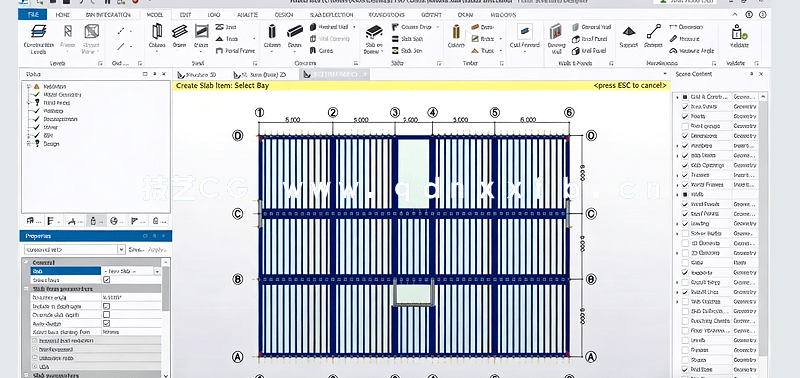Click the Slab Split tool

(407, 39)
